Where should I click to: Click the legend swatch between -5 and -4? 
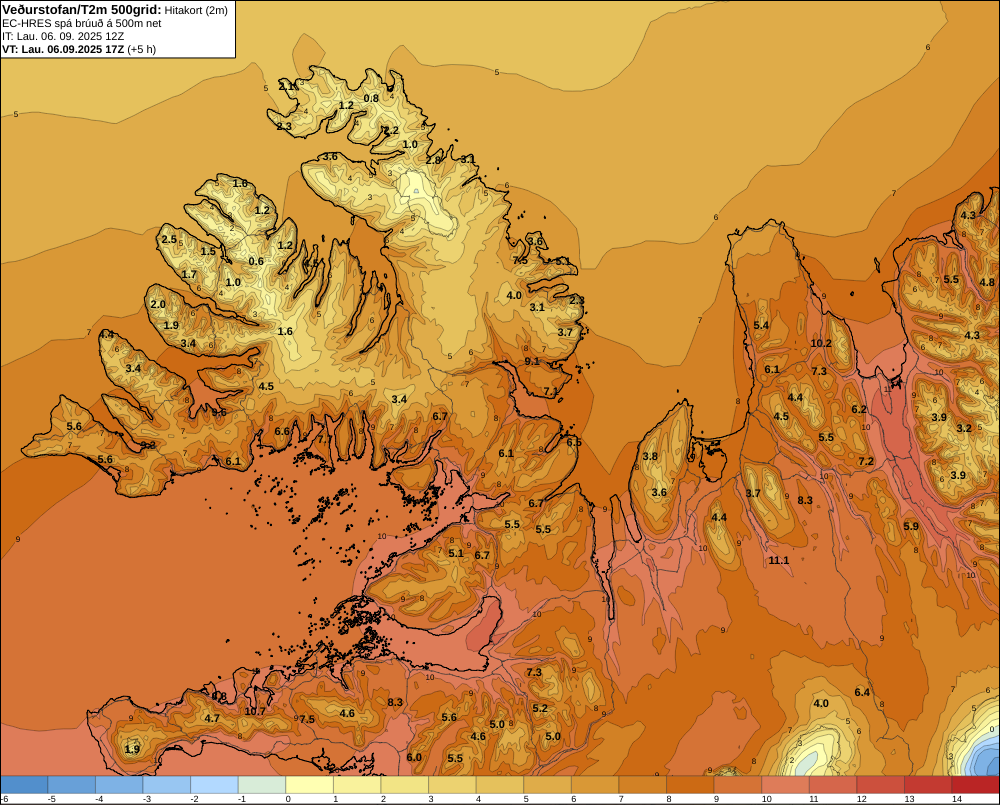[71, 785]
